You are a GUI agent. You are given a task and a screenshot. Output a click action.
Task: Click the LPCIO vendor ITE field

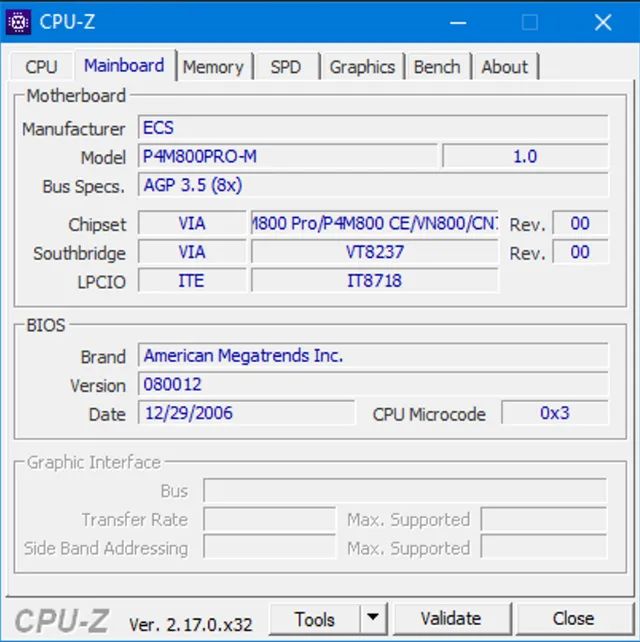pyautogui.click(x=192, y=281)
